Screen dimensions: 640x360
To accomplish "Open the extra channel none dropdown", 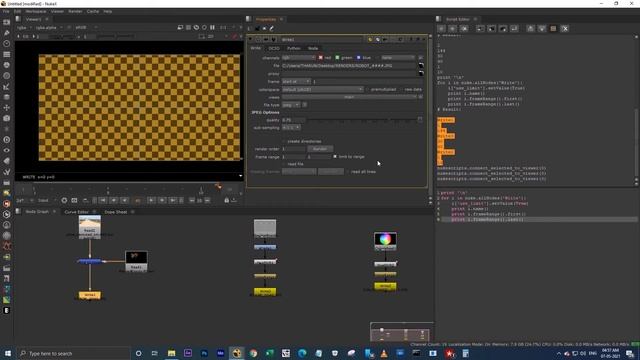I will (398, 58).
